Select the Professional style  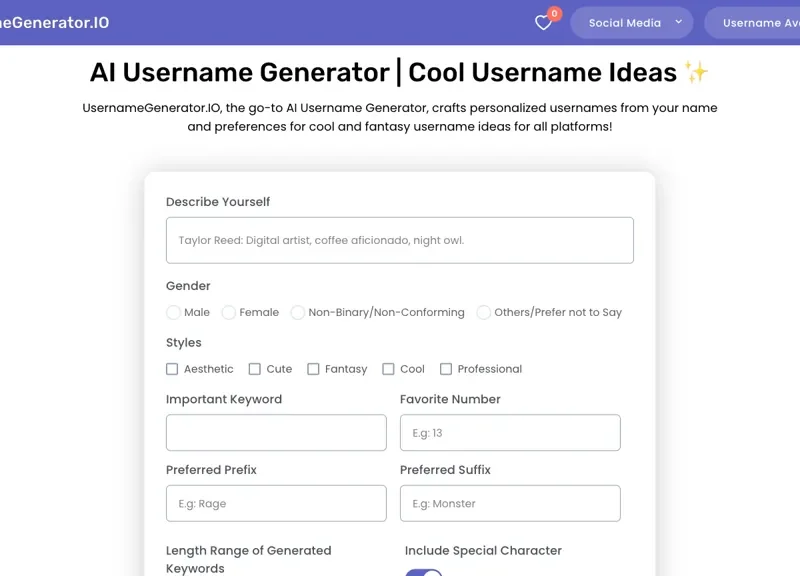(x=445, y=369)
